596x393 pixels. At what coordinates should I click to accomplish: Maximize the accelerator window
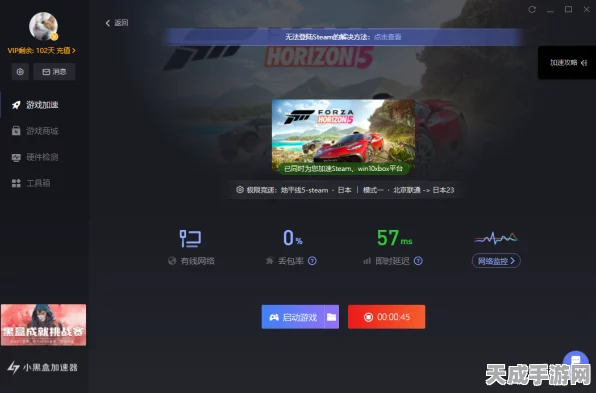tap(569, 10)
